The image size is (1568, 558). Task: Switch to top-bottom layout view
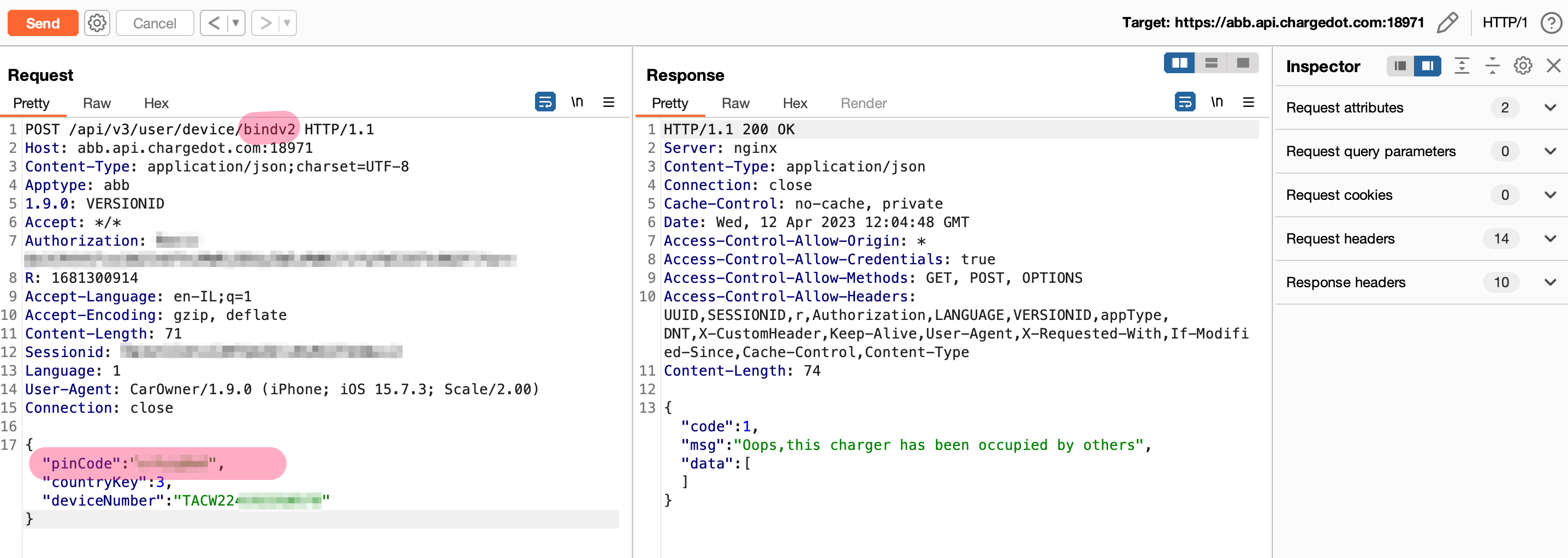(x=1211, y=63)
